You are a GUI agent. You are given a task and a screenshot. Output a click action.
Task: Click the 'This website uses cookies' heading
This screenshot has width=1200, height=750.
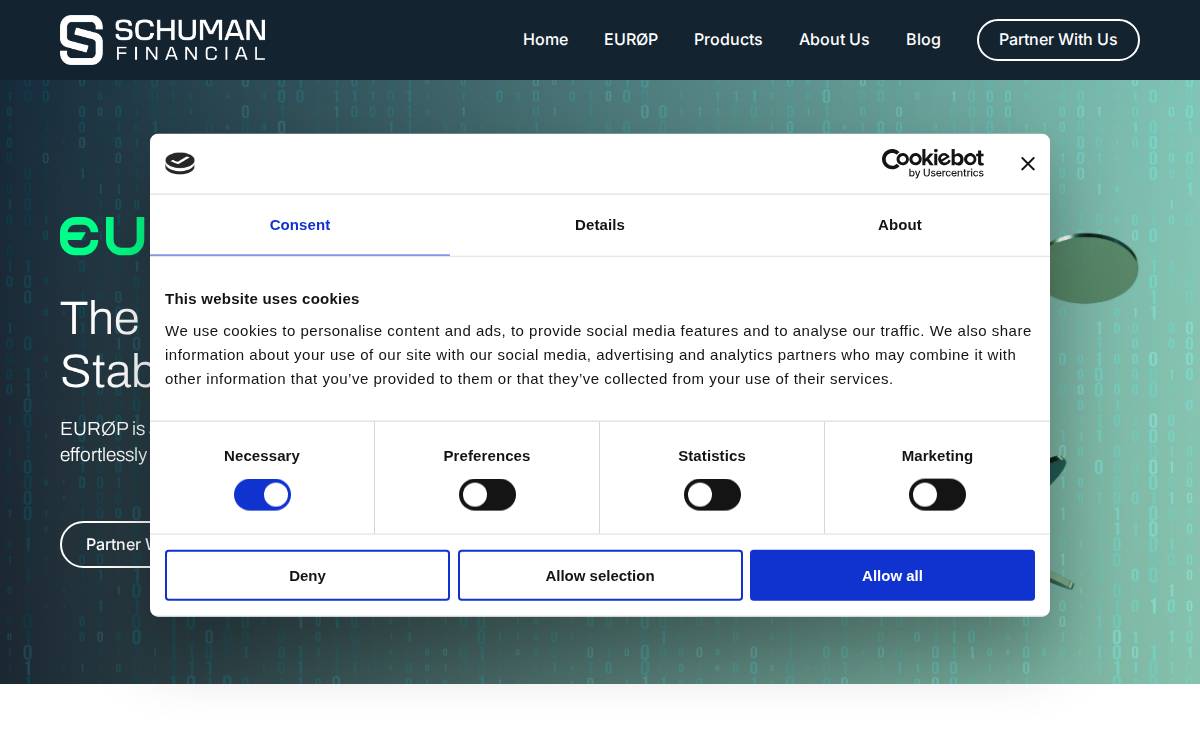[x=262, y=299]
